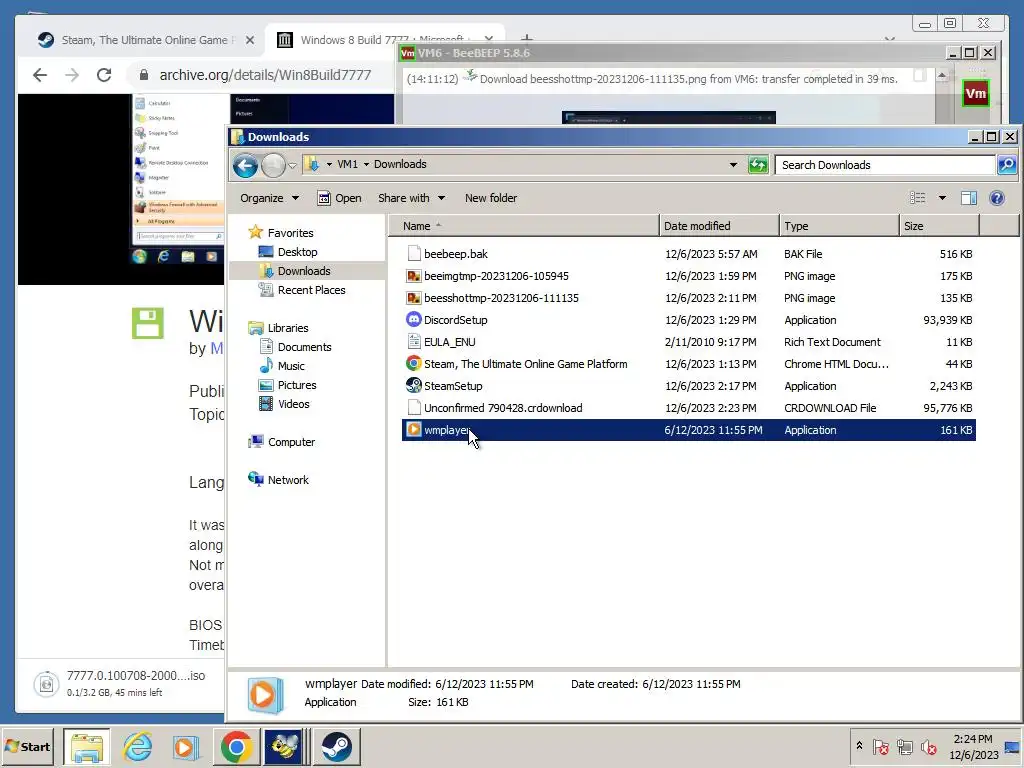Switch to Google Chrome in the taskbar
The image size is (1024, 768).
pyautogui.click(x=236, y=747)
